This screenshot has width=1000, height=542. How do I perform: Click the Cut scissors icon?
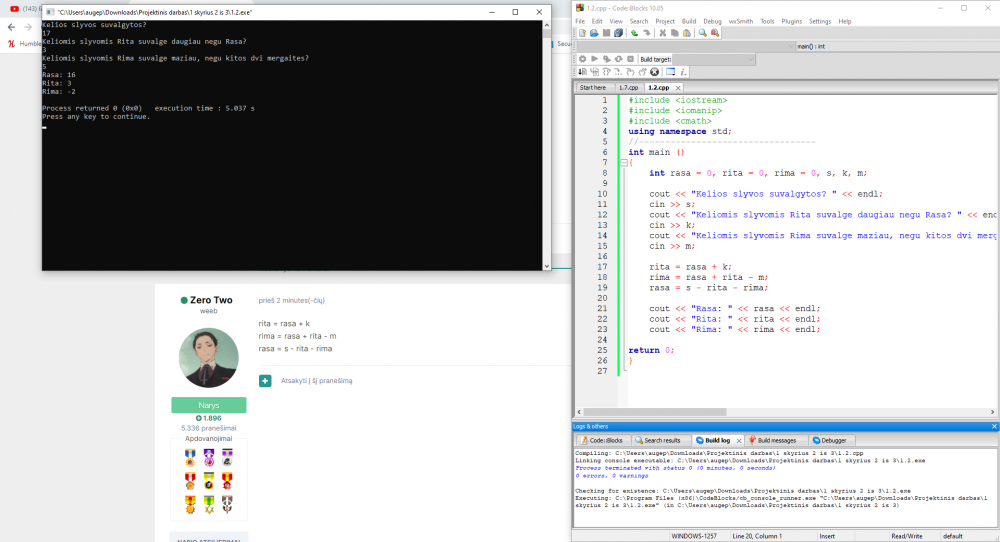click(661, 33)
